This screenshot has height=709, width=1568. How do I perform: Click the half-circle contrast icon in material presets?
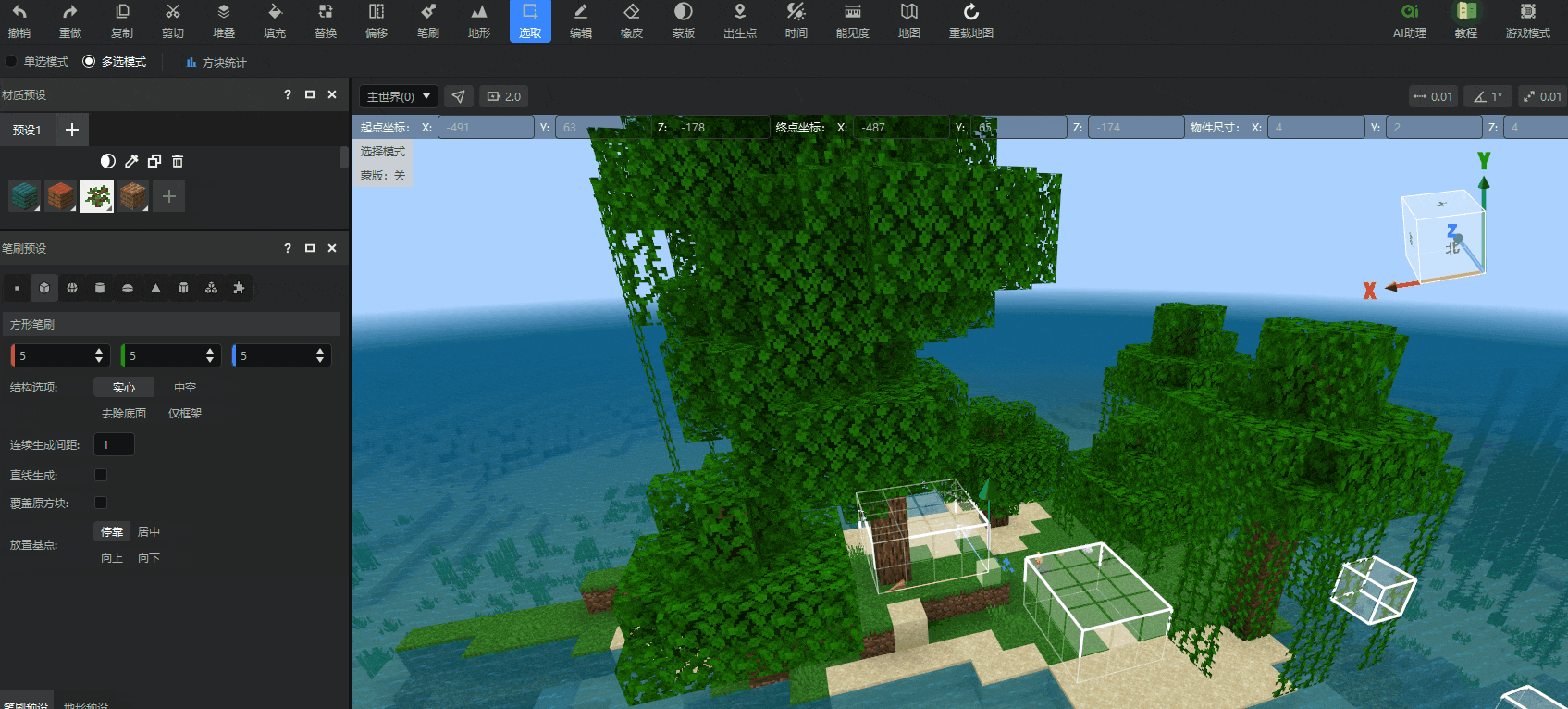point(108,161)
